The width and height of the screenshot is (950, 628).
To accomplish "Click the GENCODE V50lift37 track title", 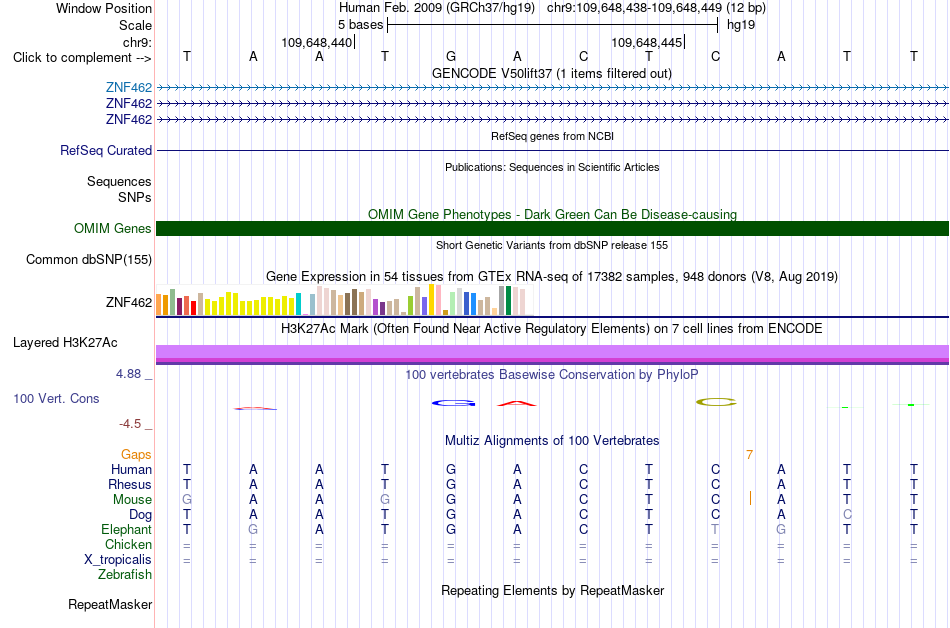I will pyautogui.click(x=551, y=73).
